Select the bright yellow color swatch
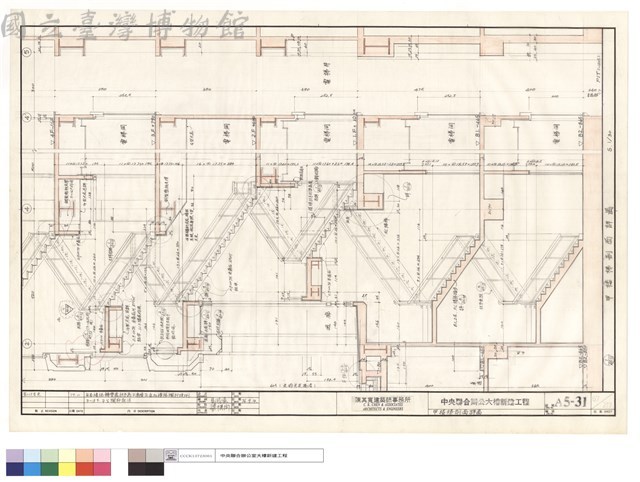Screen dimensions: 640x482 click(67, 469)
